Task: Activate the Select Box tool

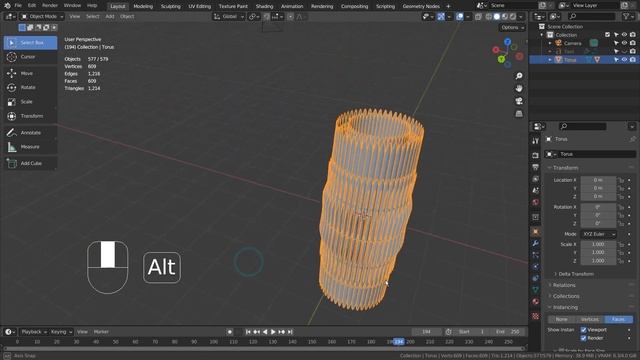Action: coord(30,42)
